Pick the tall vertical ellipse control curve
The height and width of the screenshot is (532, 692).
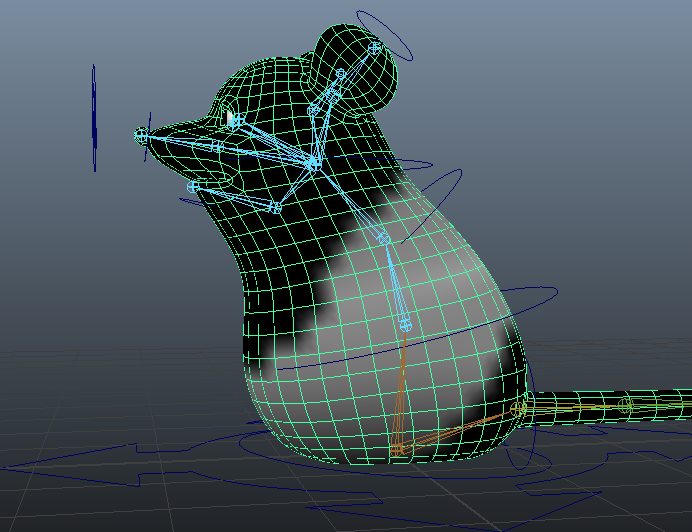(x=94, y=118)
